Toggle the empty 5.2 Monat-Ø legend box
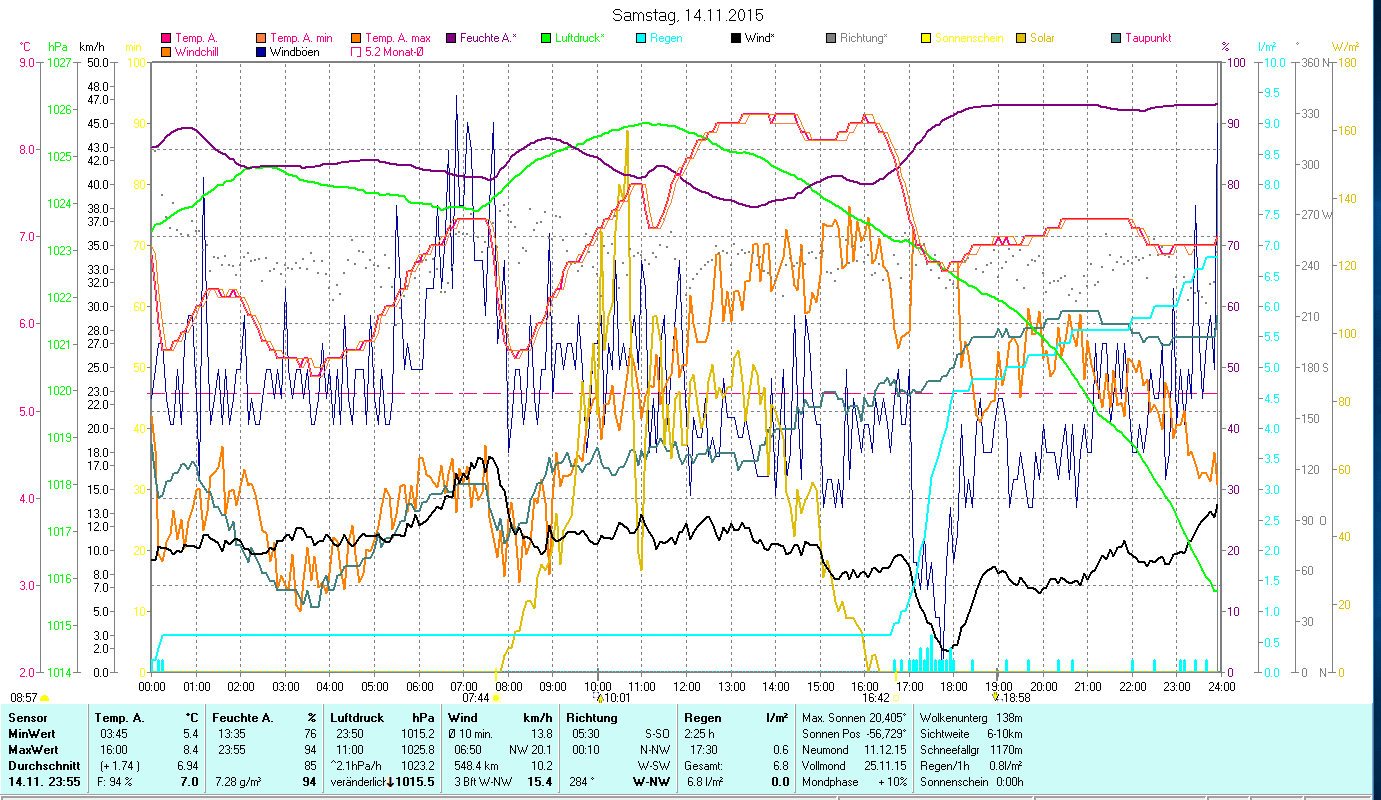Screen dimensions: 1381x800 (357, 52)
